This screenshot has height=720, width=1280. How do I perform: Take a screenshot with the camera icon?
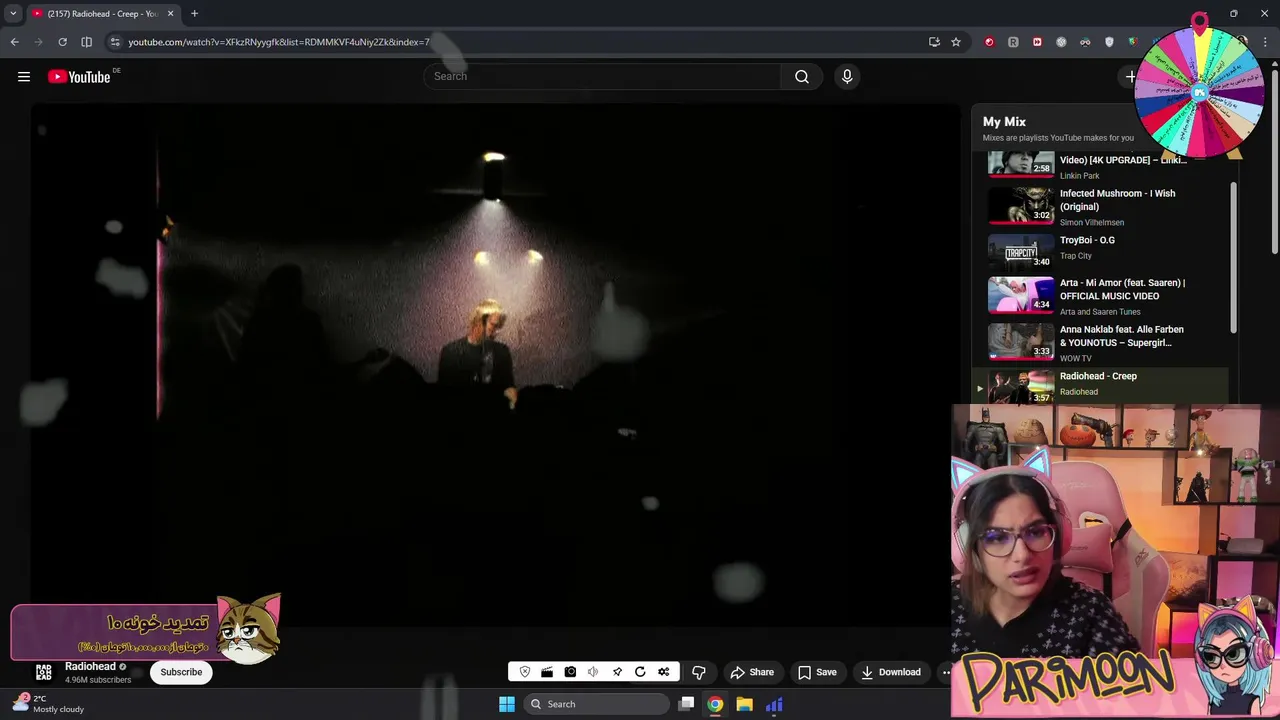point(570,672)
